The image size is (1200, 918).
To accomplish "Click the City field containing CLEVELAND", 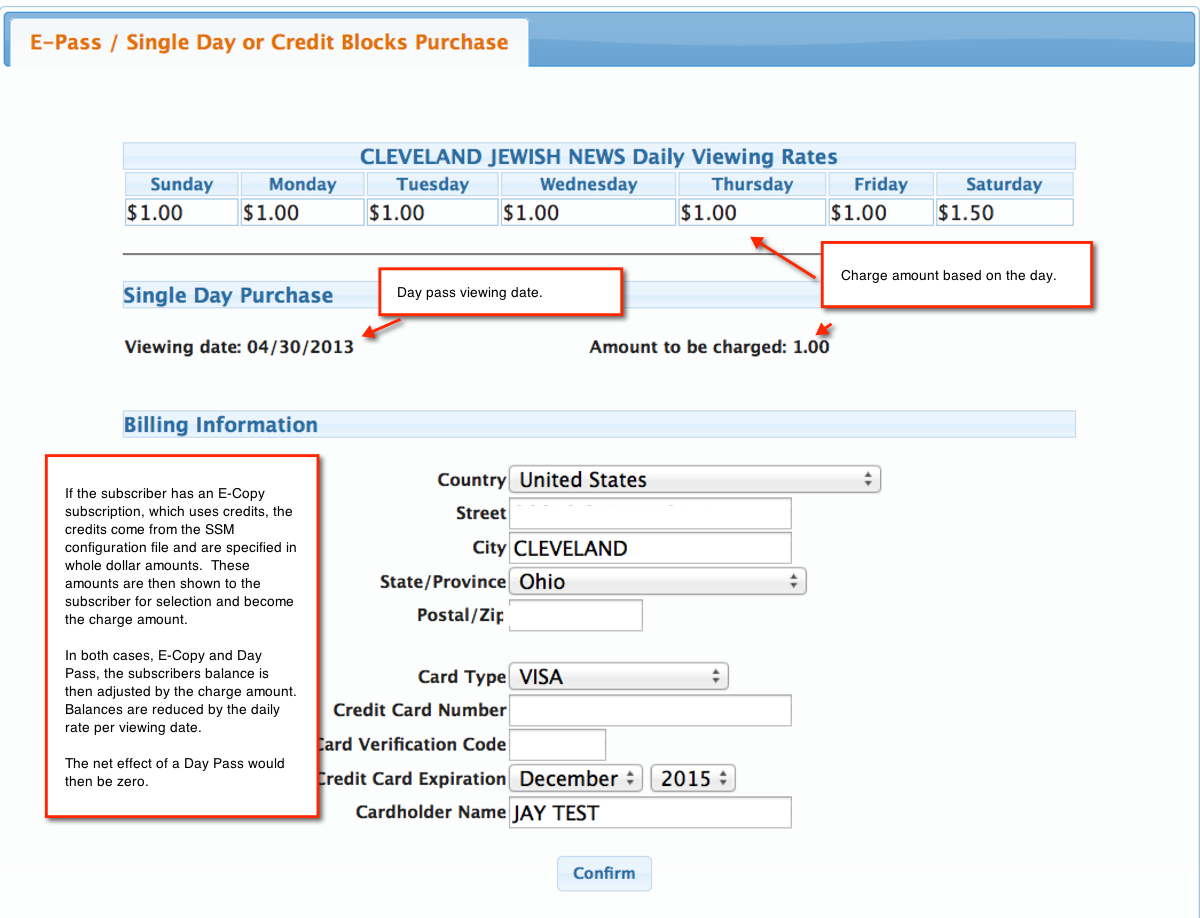I will pos(650,548).
